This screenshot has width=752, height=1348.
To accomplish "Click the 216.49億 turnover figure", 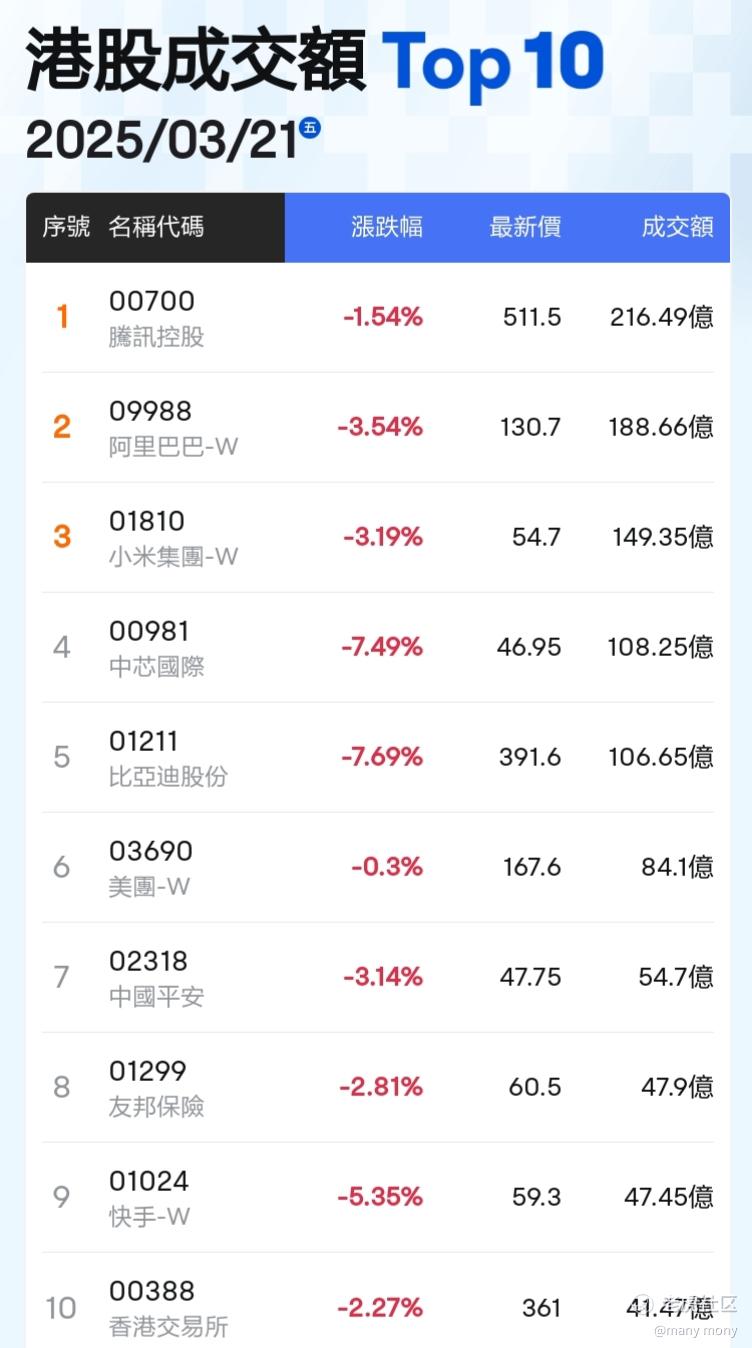I will (x=662, y=317).
